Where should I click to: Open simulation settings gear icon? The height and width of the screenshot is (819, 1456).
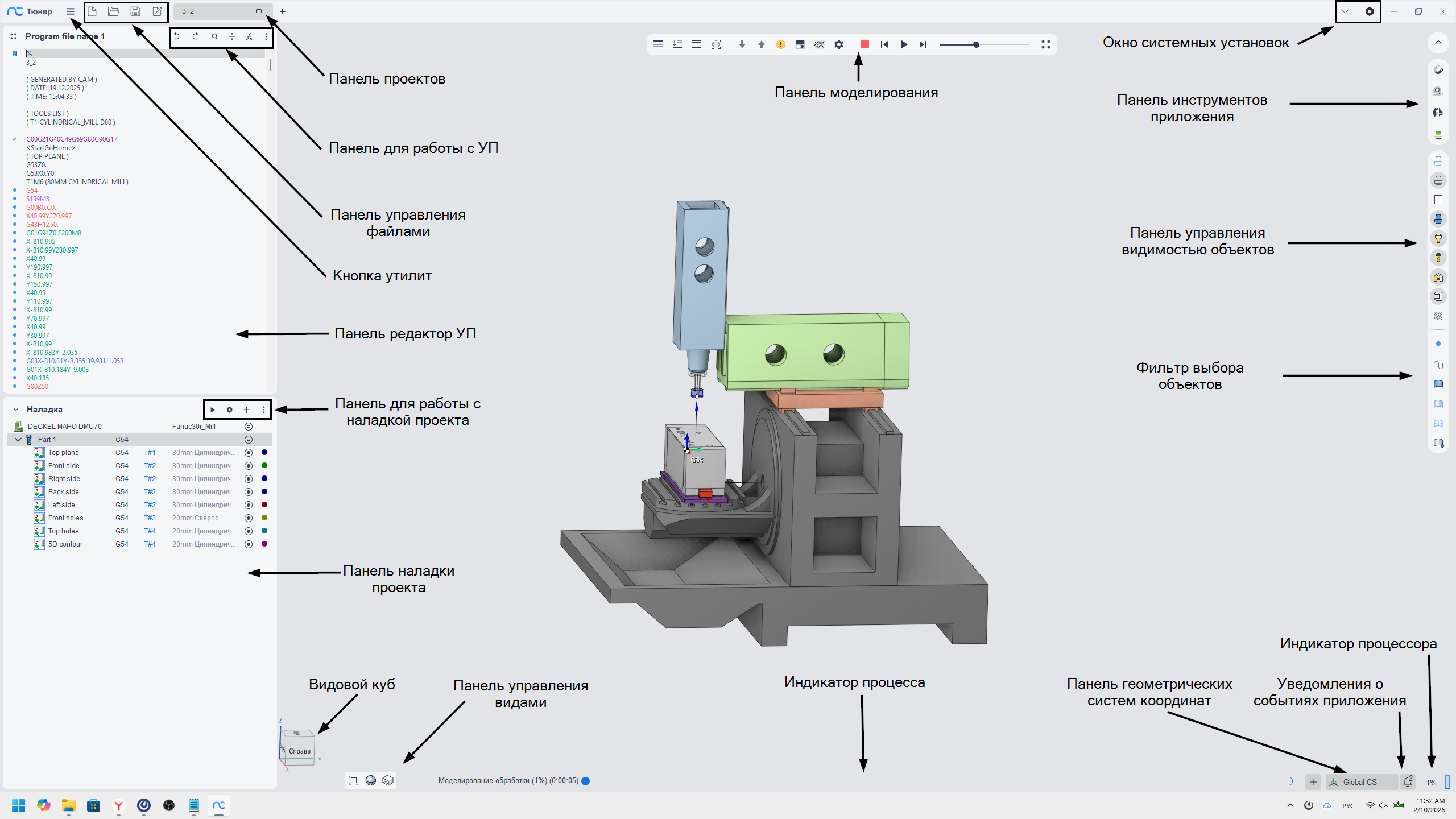click(839, 44)
